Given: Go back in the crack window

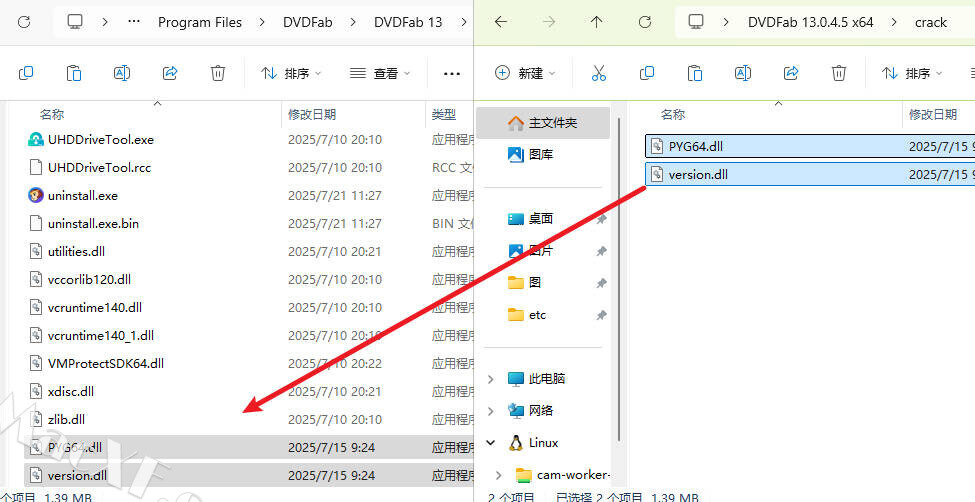Looking at the screenshot, I should click(501, 22).
